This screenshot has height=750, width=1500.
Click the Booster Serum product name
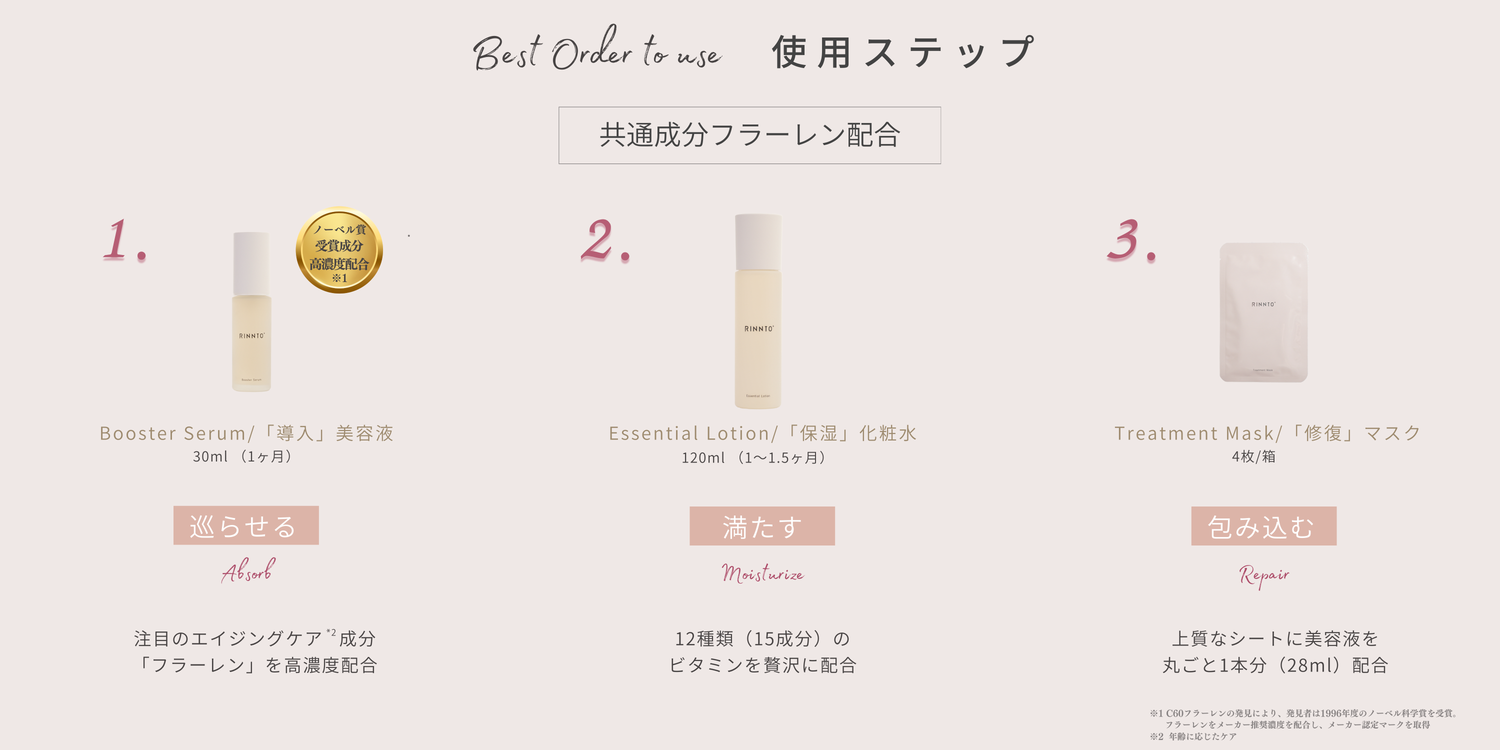tap(246, 433)
